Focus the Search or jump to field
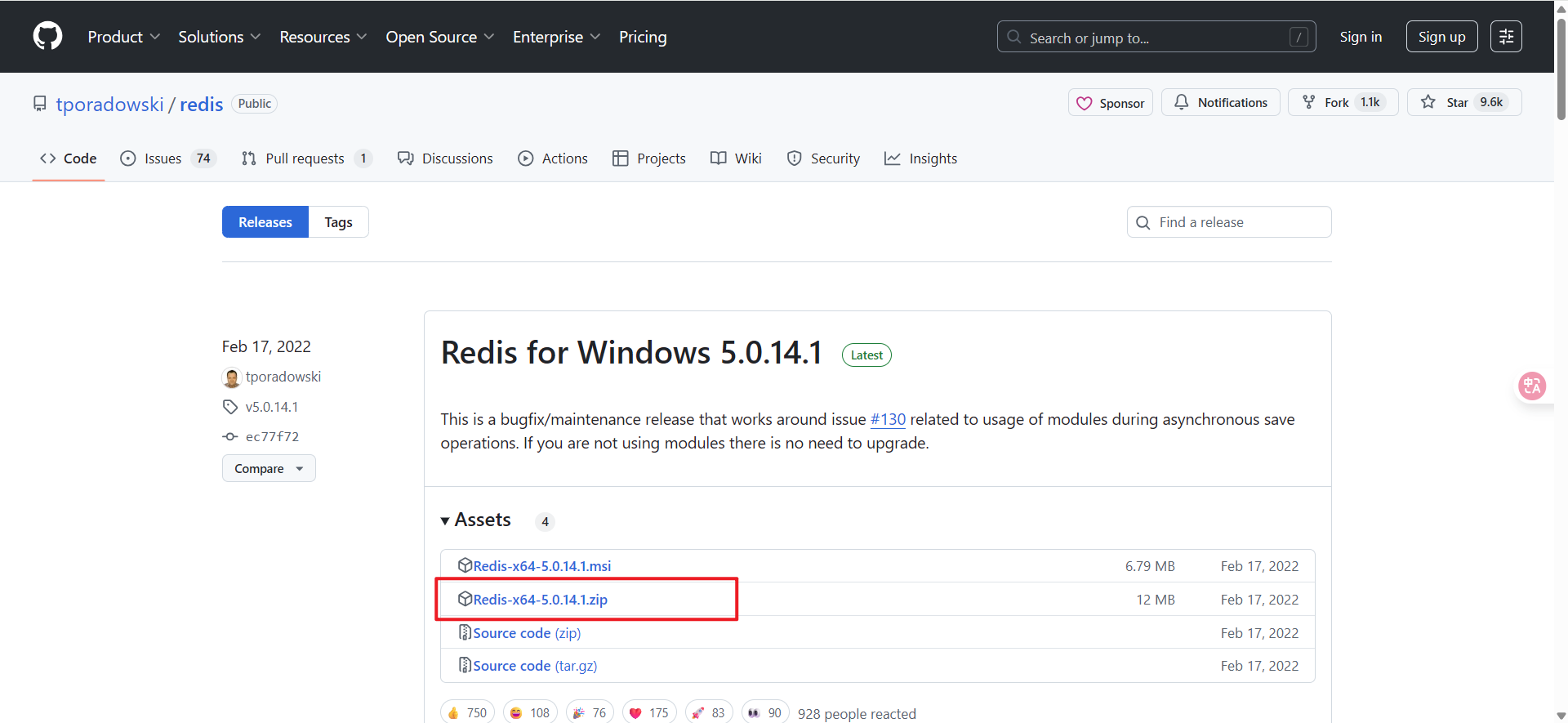 1156,37
